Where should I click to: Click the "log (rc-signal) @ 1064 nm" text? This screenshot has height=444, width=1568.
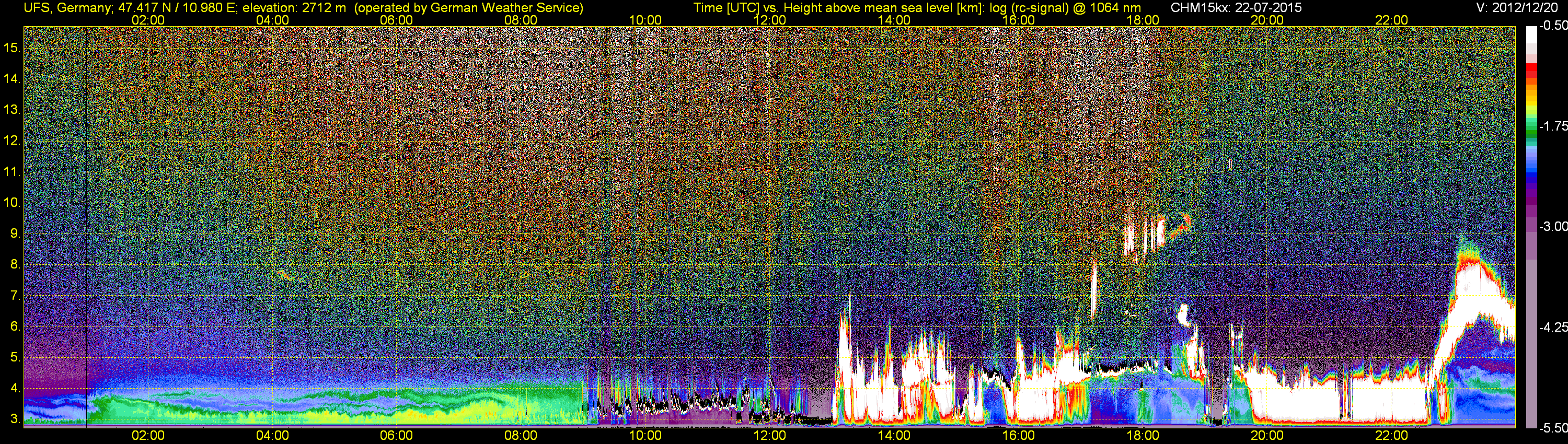coord(1065,7)
